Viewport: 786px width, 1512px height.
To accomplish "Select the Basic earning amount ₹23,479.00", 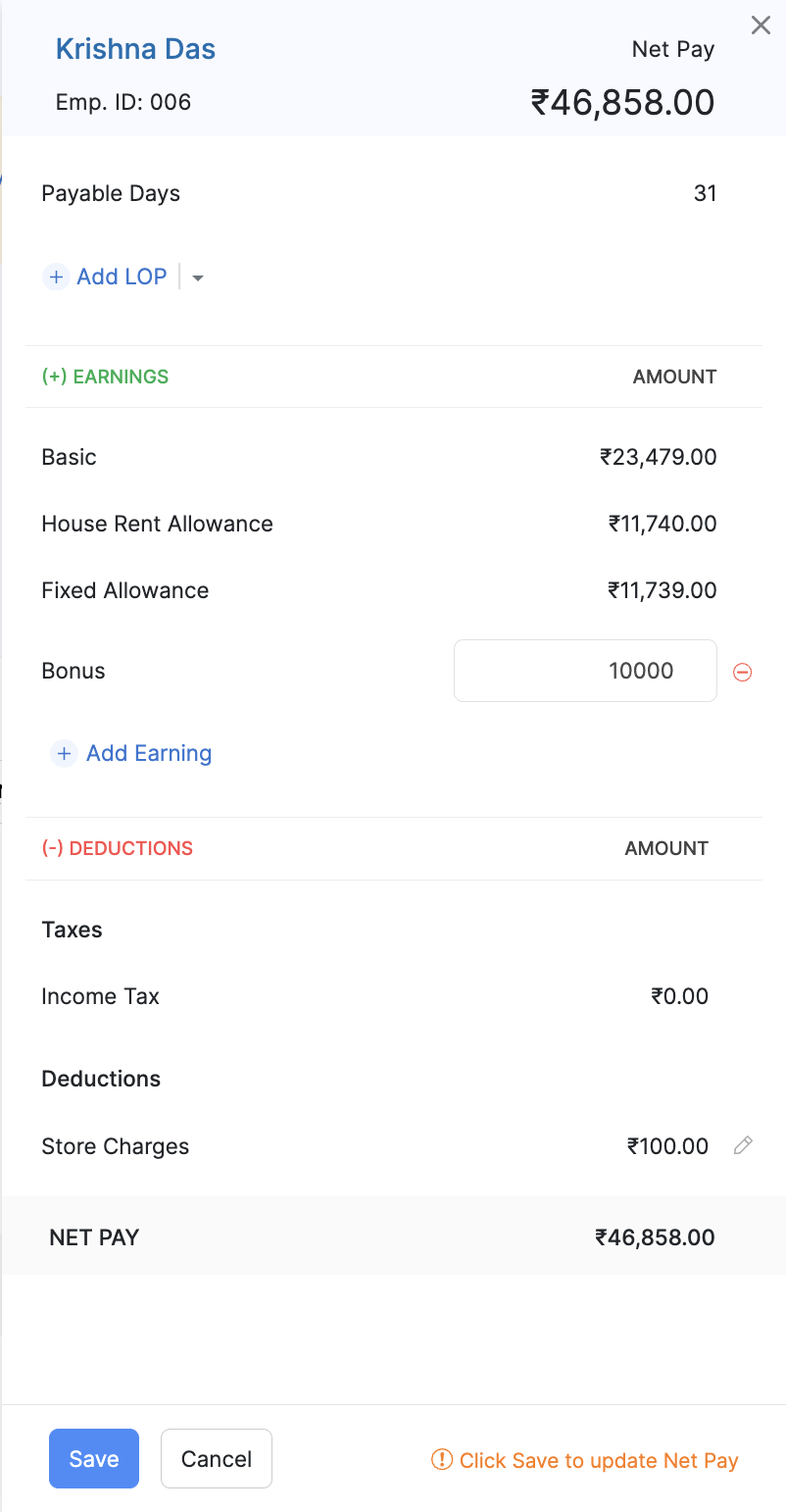I will click(659, 457).
